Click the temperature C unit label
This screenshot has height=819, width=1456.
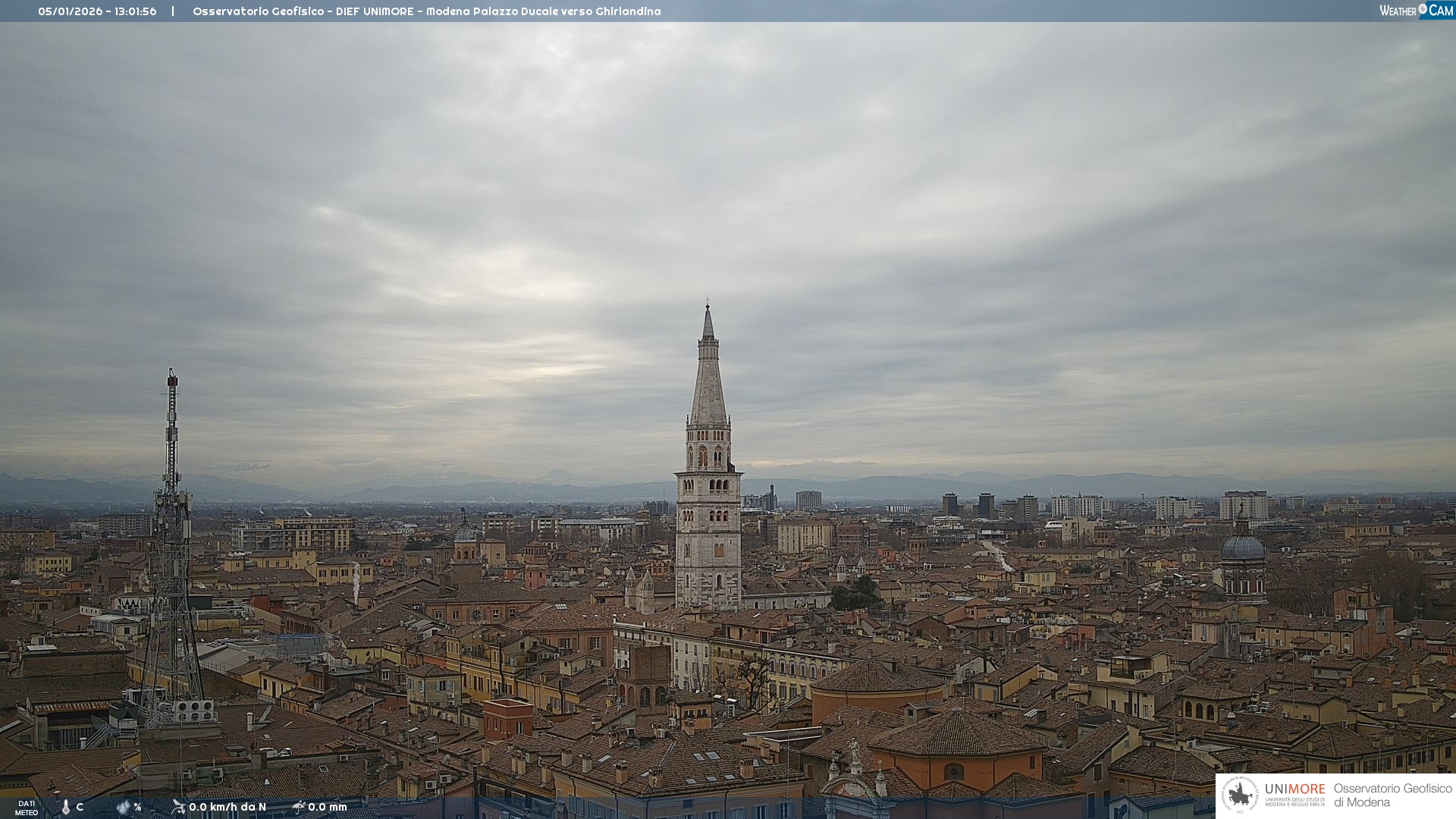pos(80,807)
